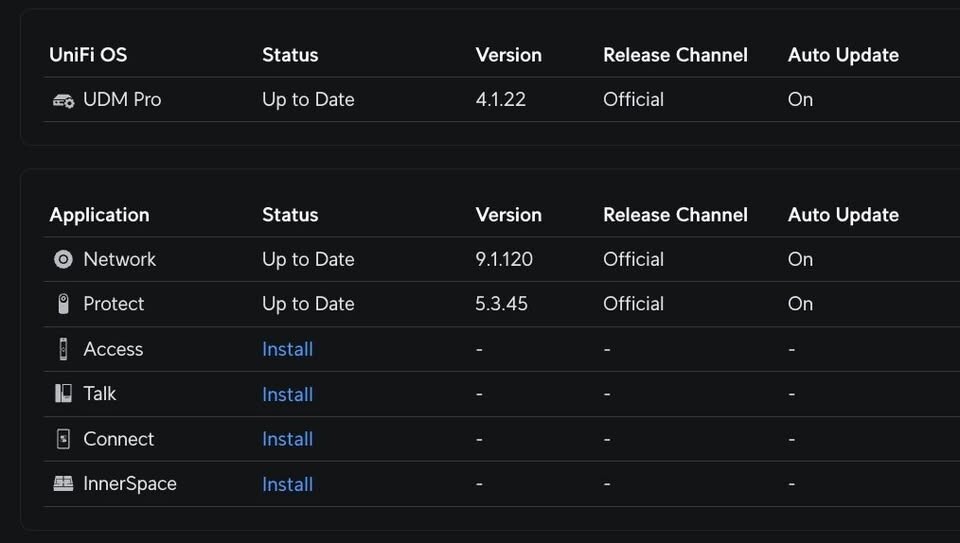Install the Connect application

pos(287,439)
